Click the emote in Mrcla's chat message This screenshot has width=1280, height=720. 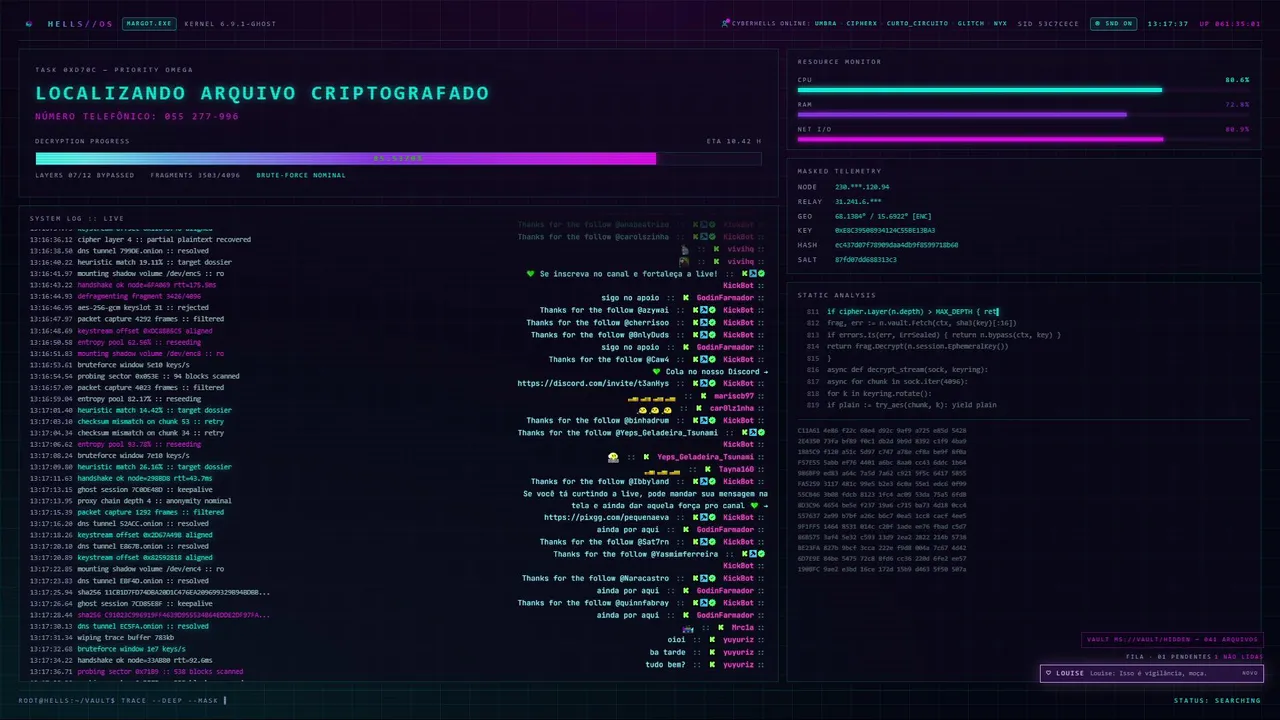tap(688, 628)
